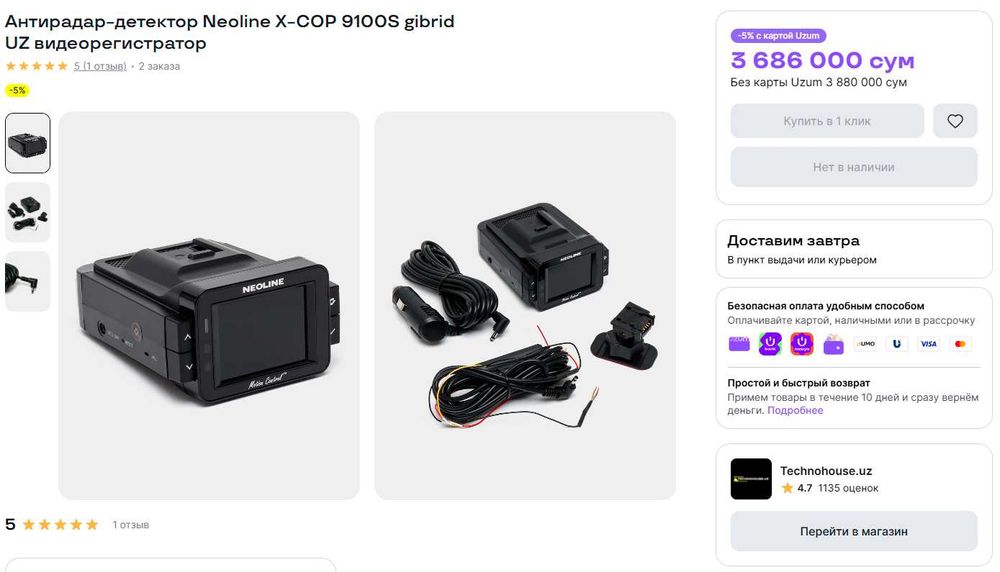Select the first product thumbnail
The height and width of the screenshot is (572, 1000).
pyautogui.click(x=27, y=143)
